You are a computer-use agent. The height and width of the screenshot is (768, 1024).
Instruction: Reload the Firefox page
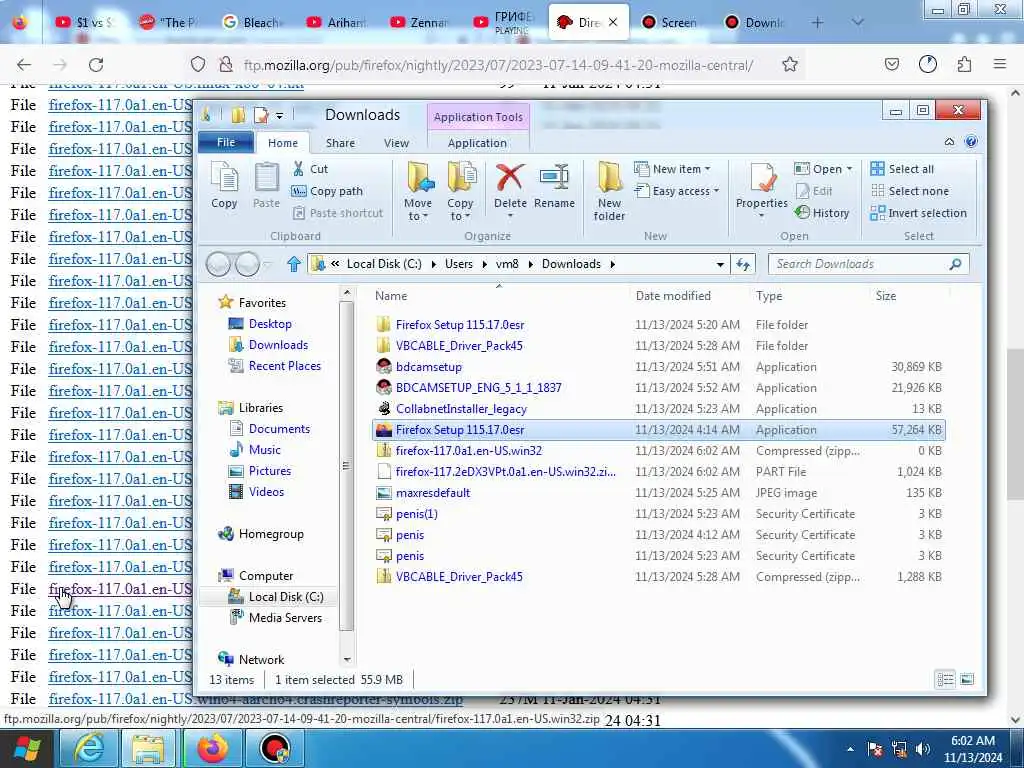pos(96,65)
